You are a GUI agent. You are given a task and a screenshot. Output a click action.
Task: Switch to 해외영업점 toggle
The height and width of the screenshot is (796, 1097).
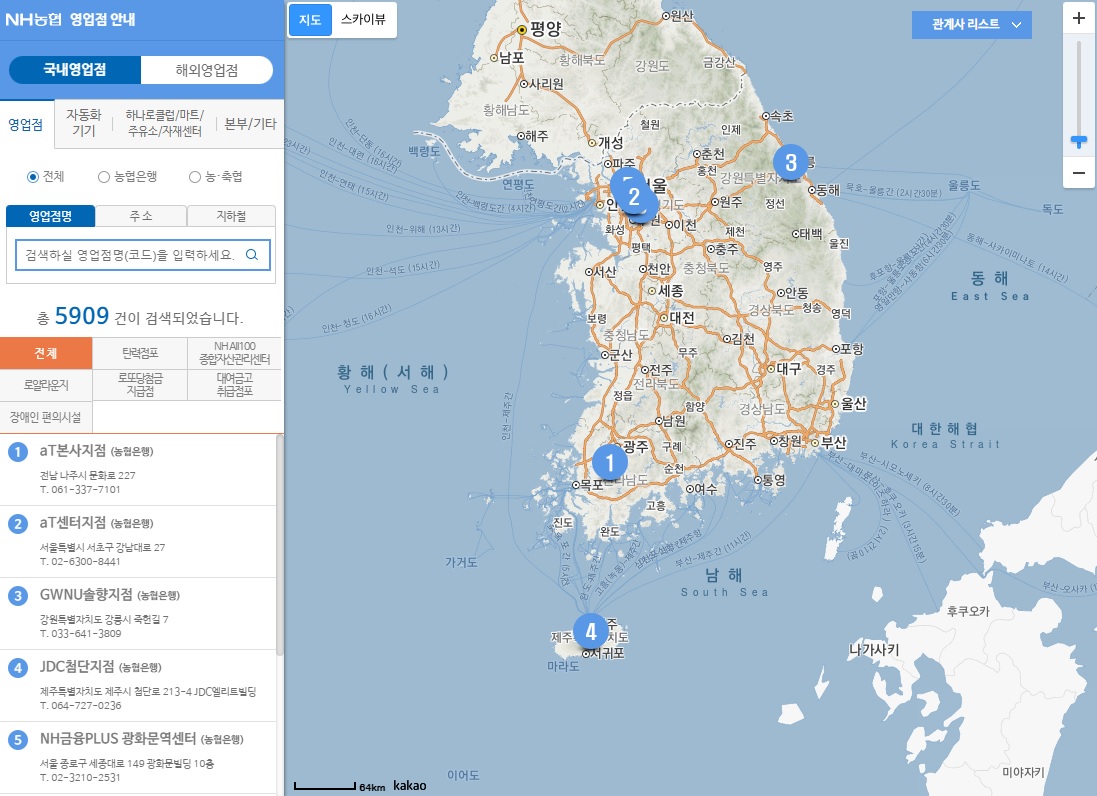[x=206, y=70]
